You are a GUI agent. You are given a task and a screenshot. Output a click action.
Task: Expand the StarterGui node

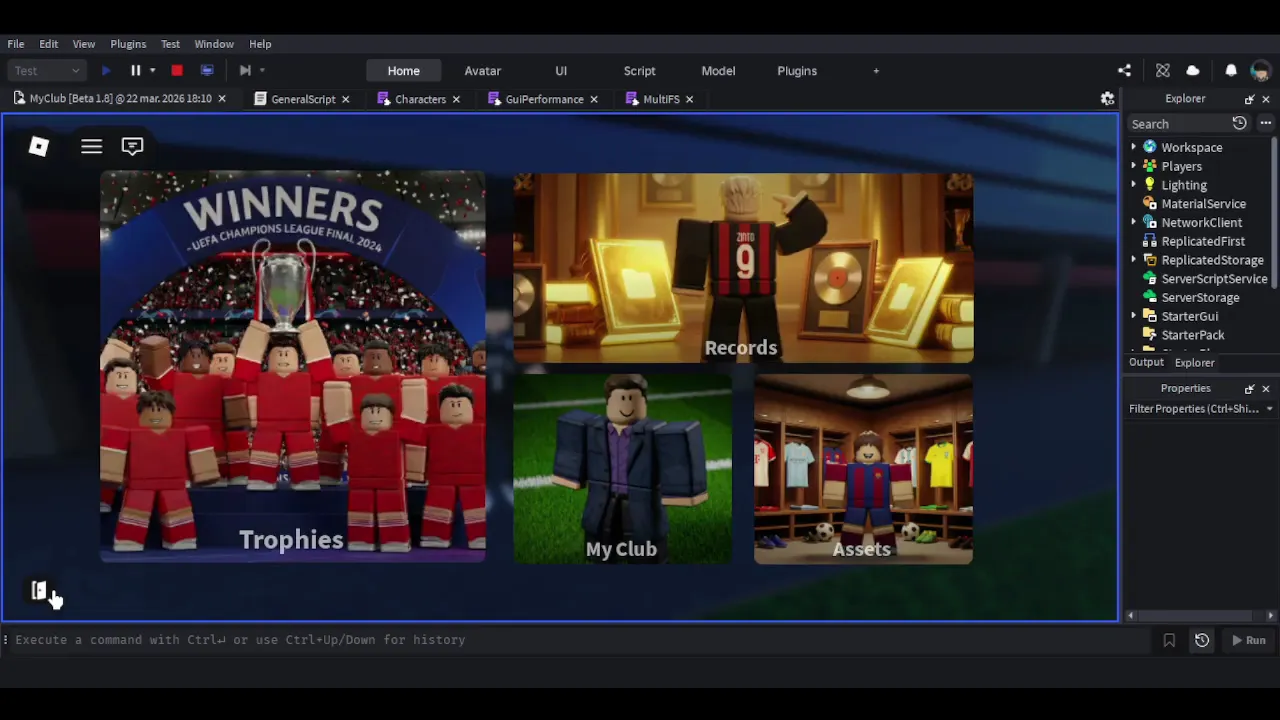[1134, 317]
